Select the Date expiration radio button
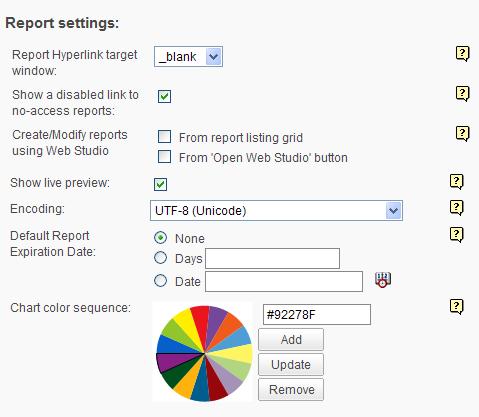The image size is (479, 417). (x=160, y=281)
